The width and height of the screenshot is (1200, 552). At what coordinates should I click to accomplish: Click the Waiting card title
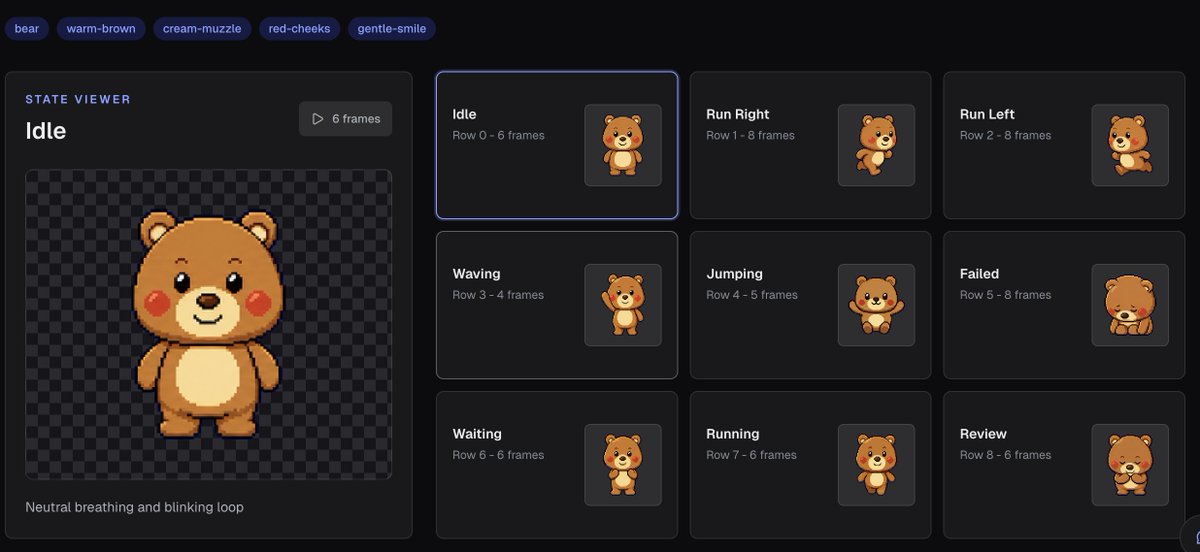pos(477,434)
